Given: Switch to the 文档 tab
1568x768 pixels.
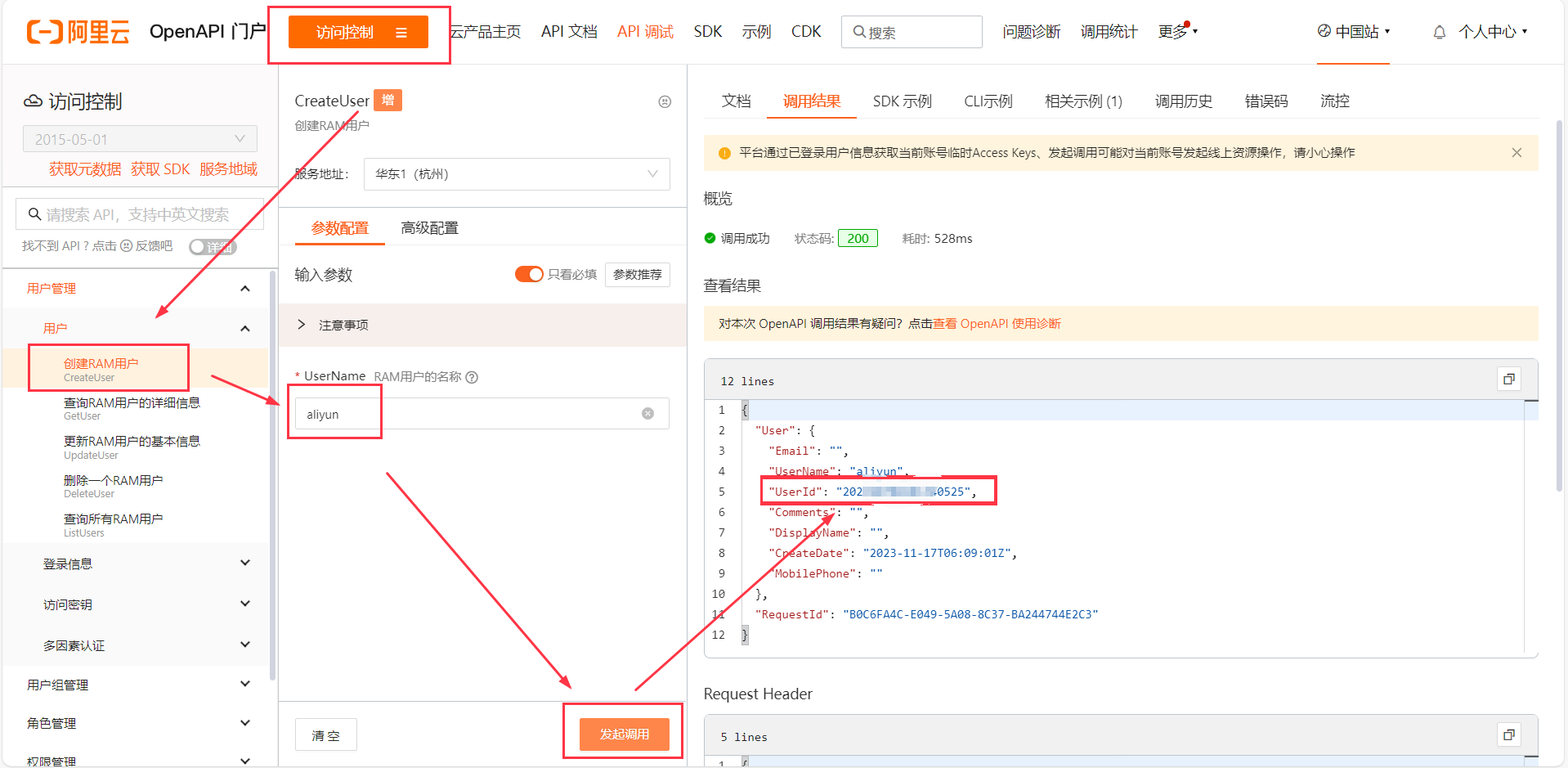Looking at the screenshot, I should [736, 101].
